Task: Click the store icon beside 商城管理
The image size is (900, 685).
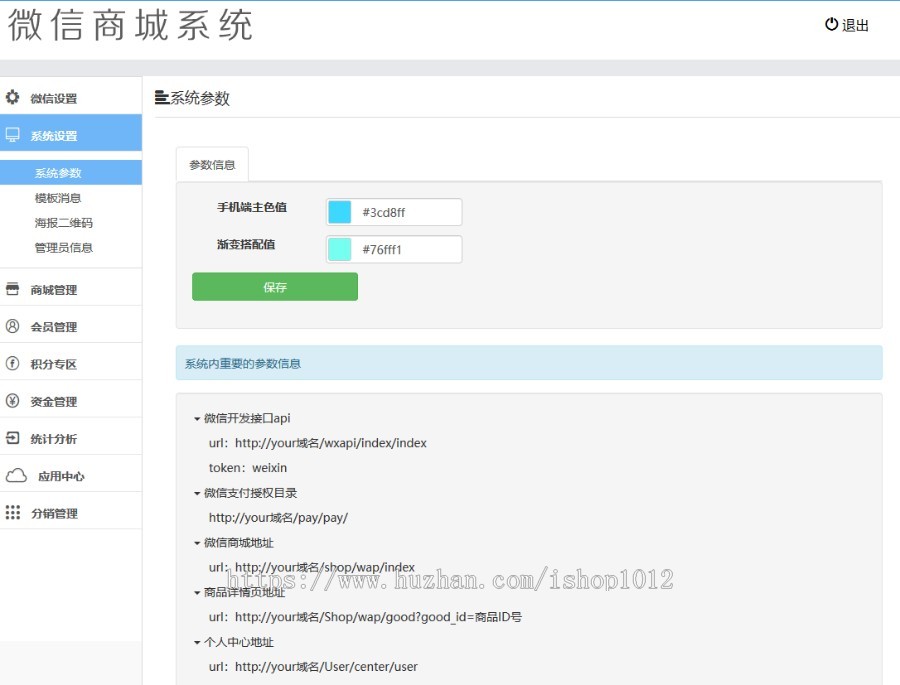Action: click(x=12, y=289)
